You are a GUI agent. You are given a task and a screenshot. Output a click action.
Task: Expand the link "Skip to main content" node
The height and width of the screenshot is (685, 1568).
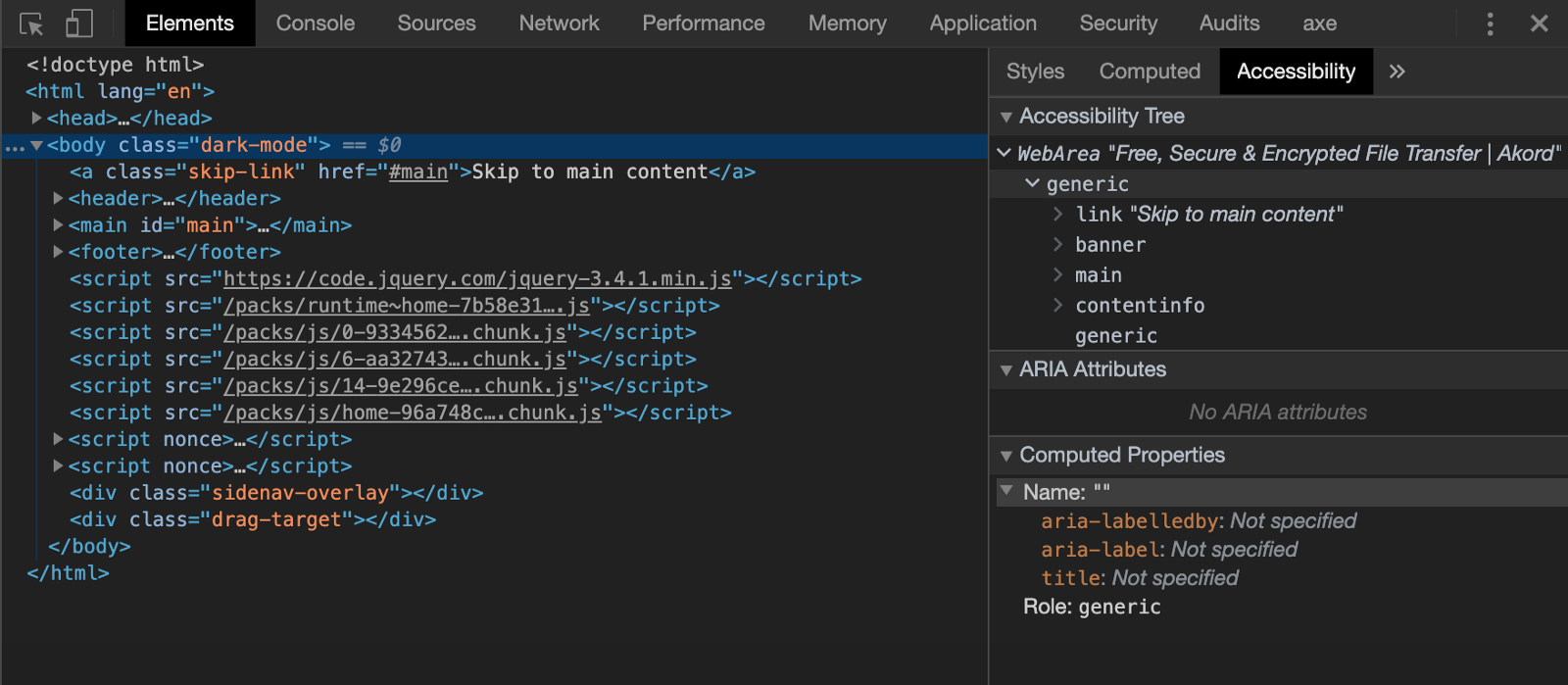[1057, 214]
